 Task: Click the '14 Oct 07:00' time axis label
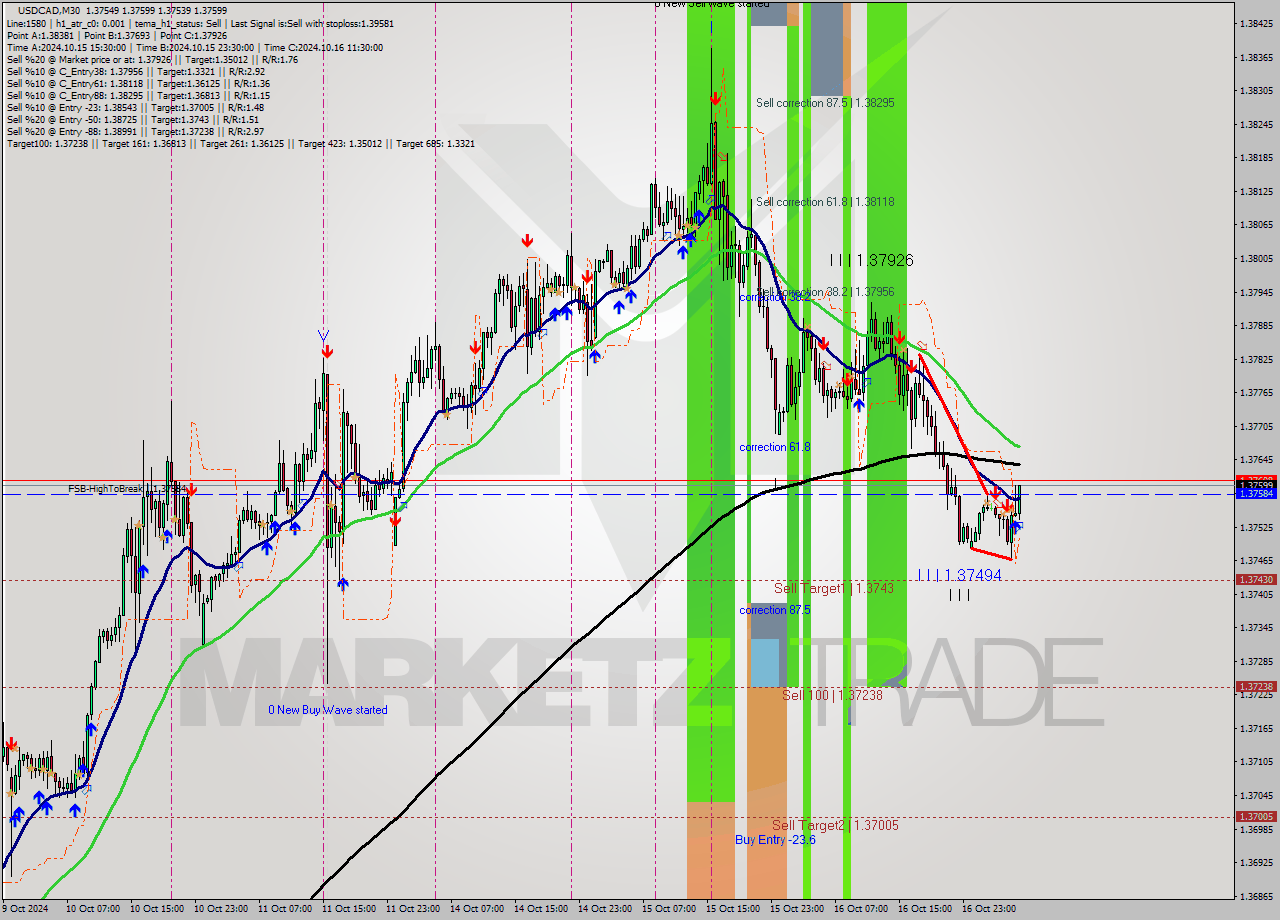pyautogui.click(x=477, y=909)
